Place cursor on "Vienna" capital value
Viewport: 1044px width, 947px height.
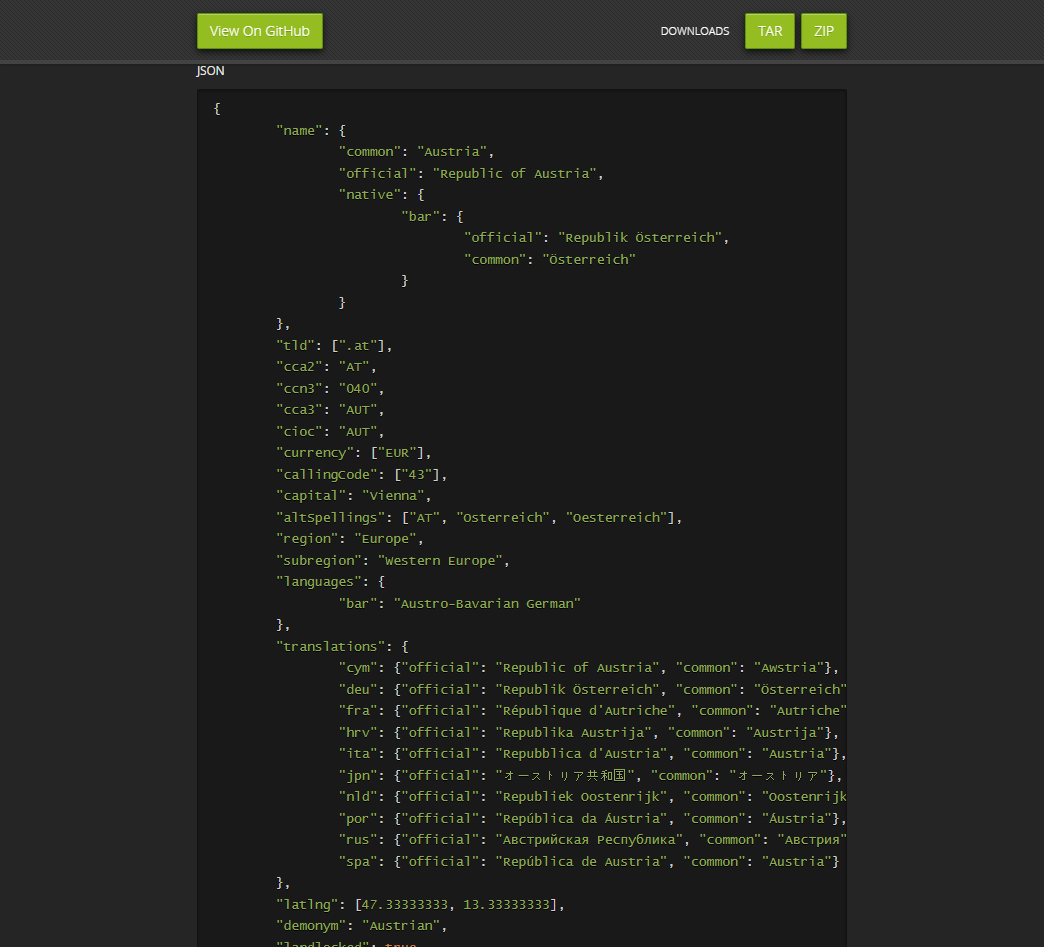click(396, 496)
